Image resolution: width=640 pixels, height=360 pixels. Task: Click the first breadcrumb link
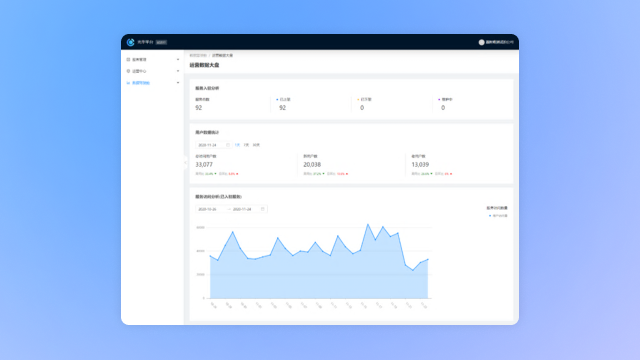(198, 55)
